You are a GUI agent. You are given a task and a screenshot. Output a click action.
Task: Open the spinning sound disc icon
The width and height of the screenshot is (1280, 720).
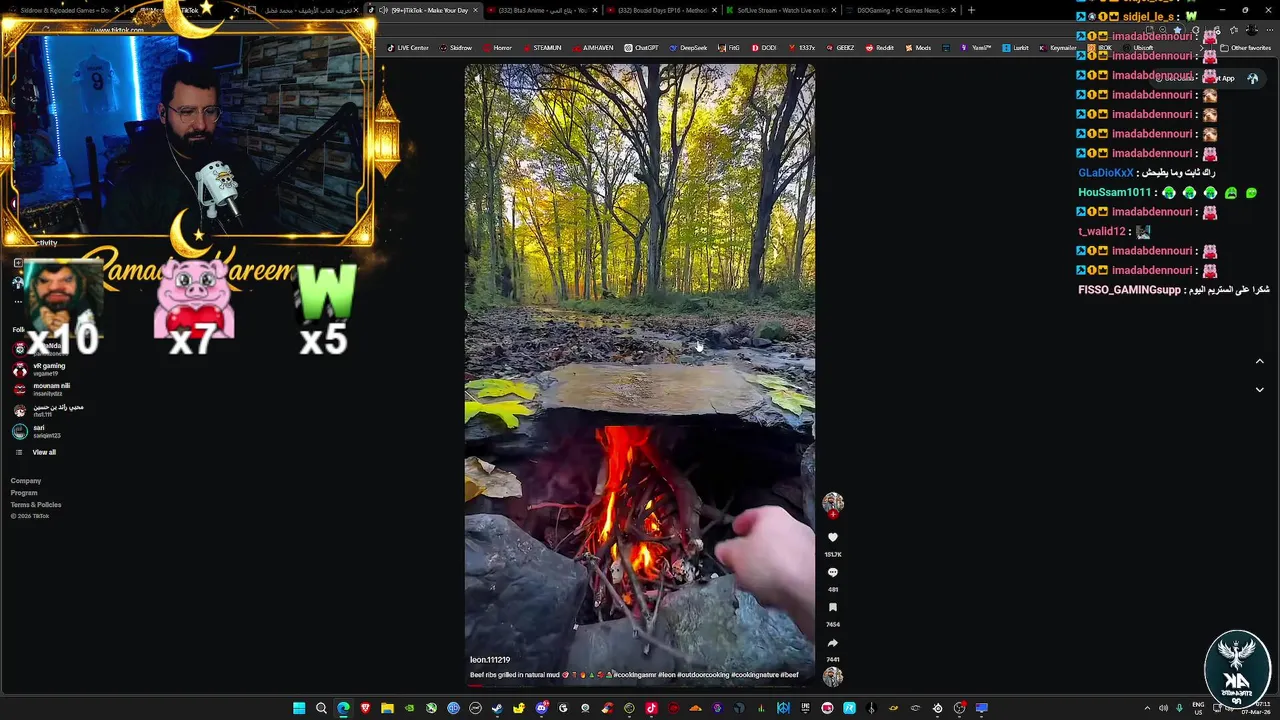coord(833,676)
